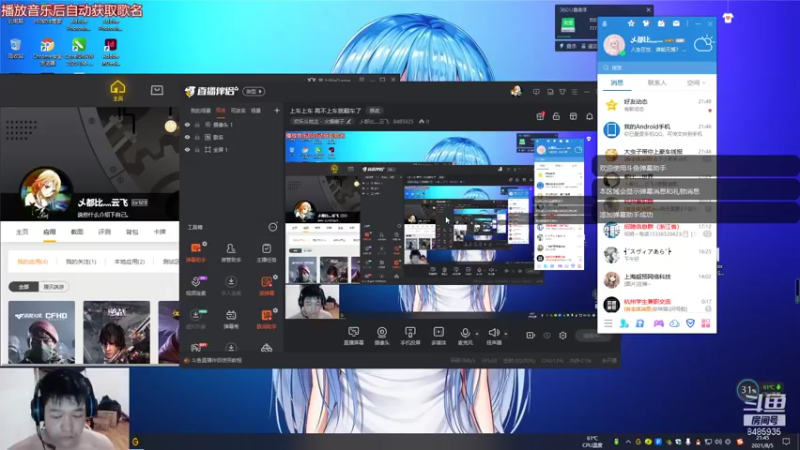Switch to QQ 联系人 tab
This screenshot has width=800, height=450.
657,83
